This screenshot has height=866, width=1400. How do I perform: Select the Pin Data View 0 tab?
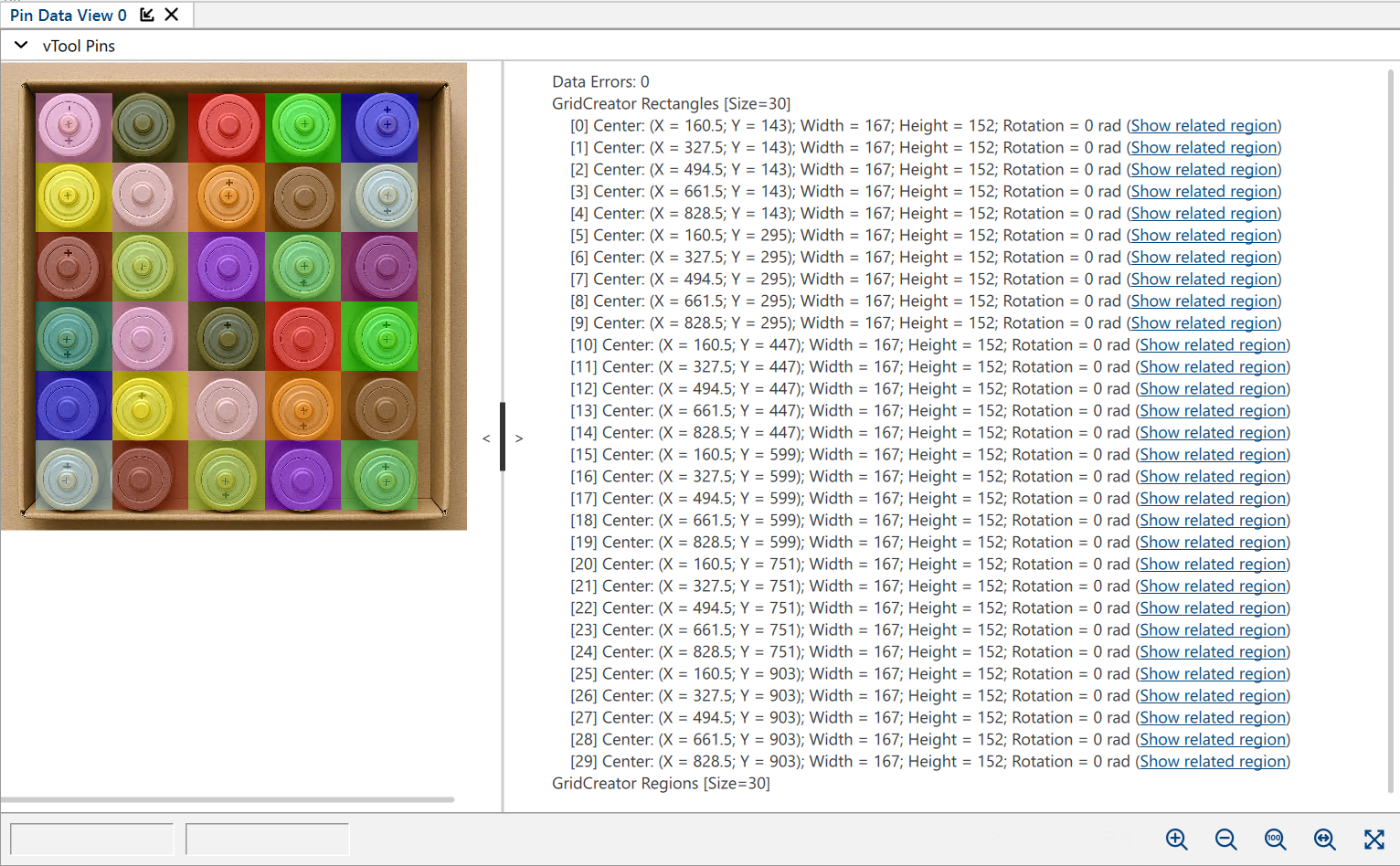pos(68,16)
